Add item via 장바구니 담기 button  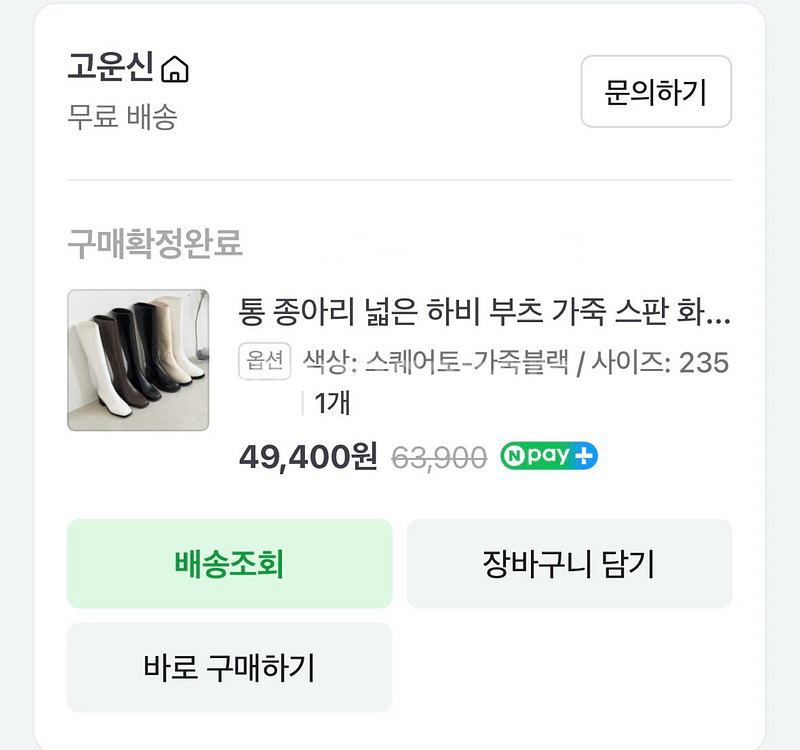coord(568,564)
